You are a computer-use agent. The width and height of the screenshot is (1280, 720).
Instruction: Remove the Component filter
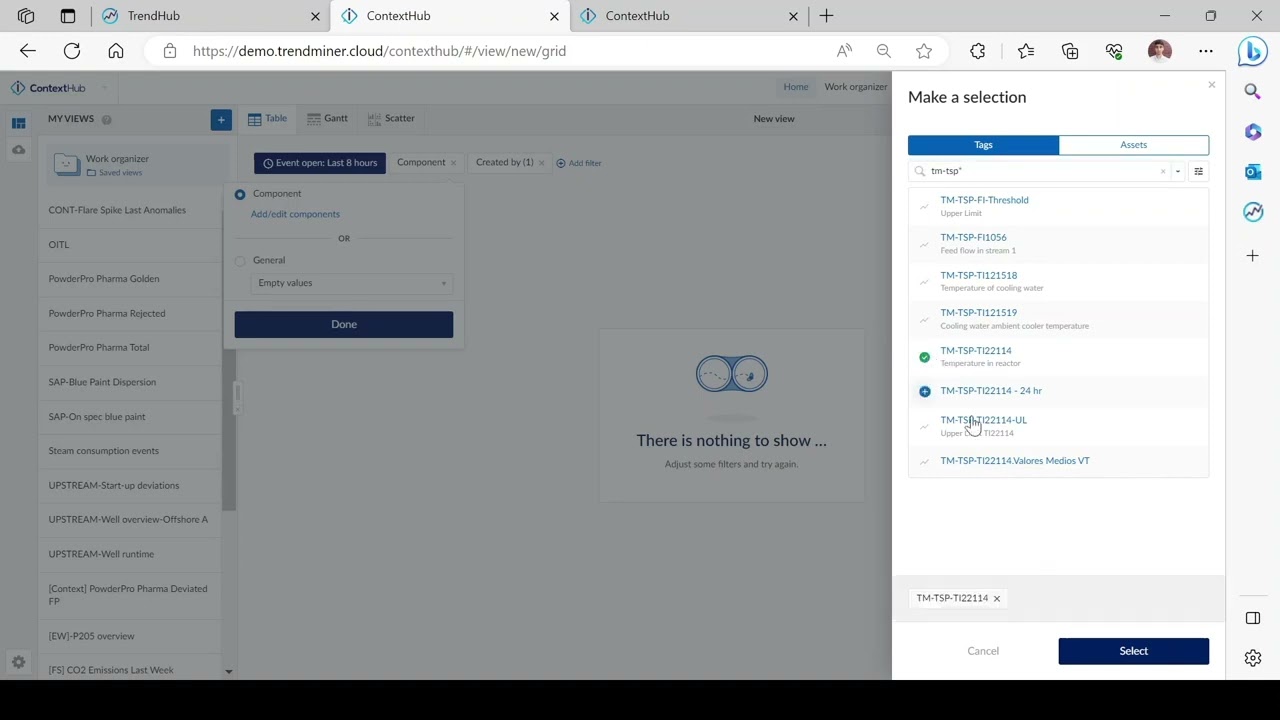pyautogui.click(x=453, y=163)
